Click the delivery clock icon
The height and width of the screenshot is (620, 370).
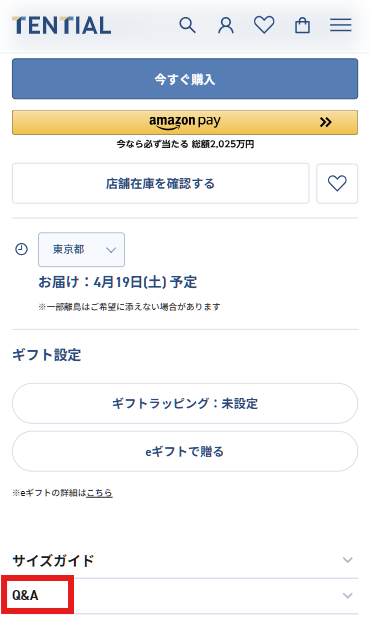coord(21,250)
